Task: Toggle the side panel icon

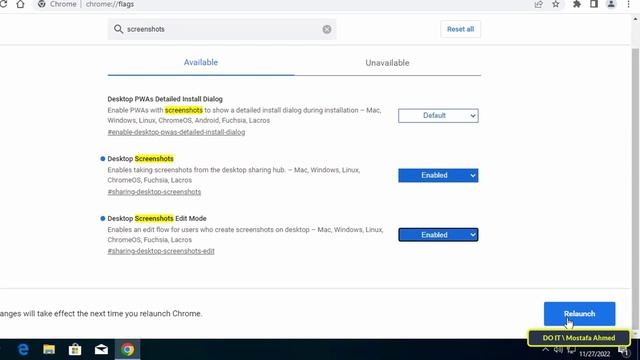Action: coord(594,4)
